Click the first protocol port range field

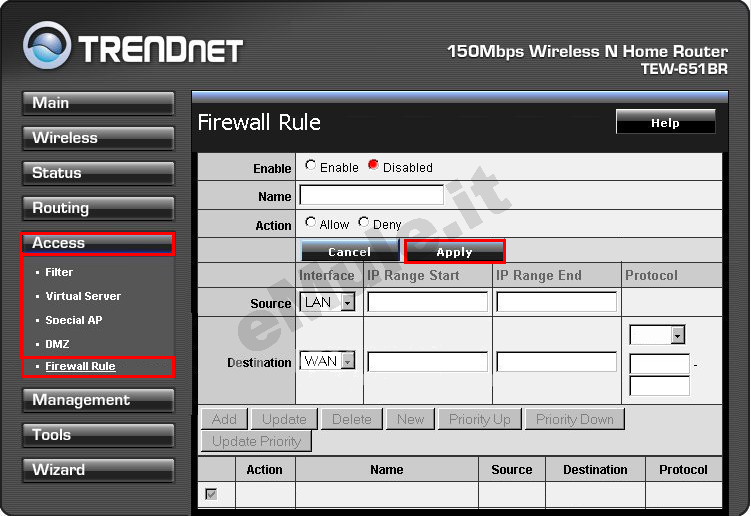[x=660, y=364]
